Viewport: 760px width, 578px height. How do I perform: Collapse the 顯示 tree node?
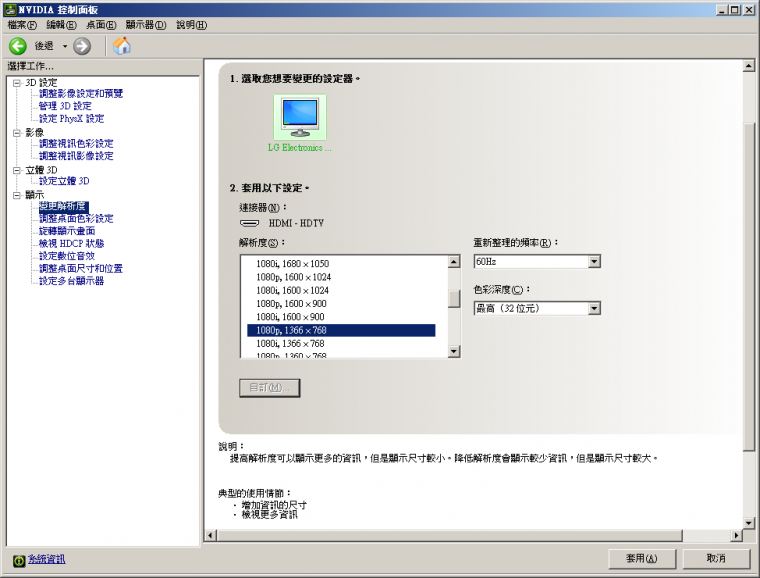pos(17,195)
